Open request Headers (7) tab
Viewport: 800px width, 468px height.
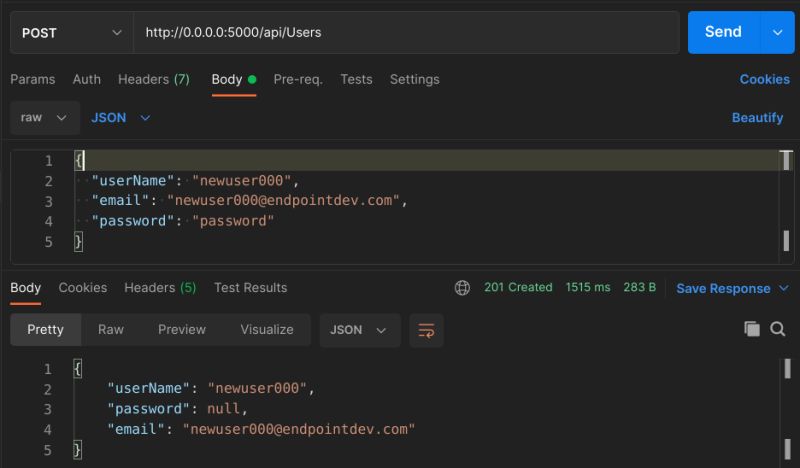click(x=154, y=80)
